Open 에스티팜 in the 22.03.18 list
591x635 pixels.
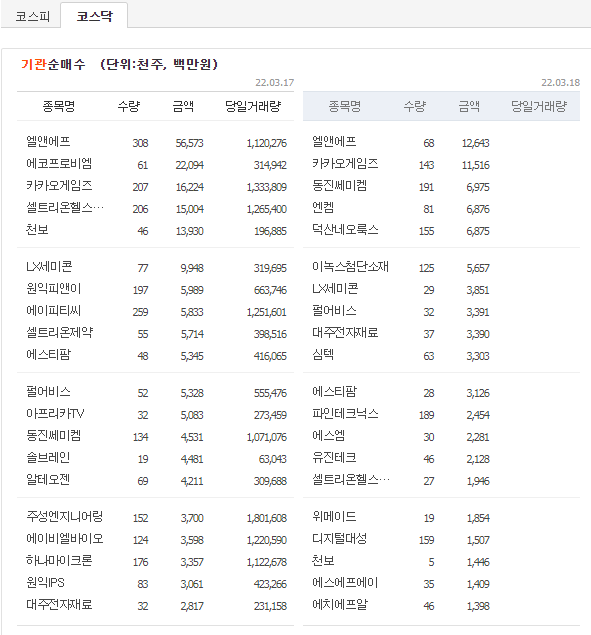click(x=335, y=392)
